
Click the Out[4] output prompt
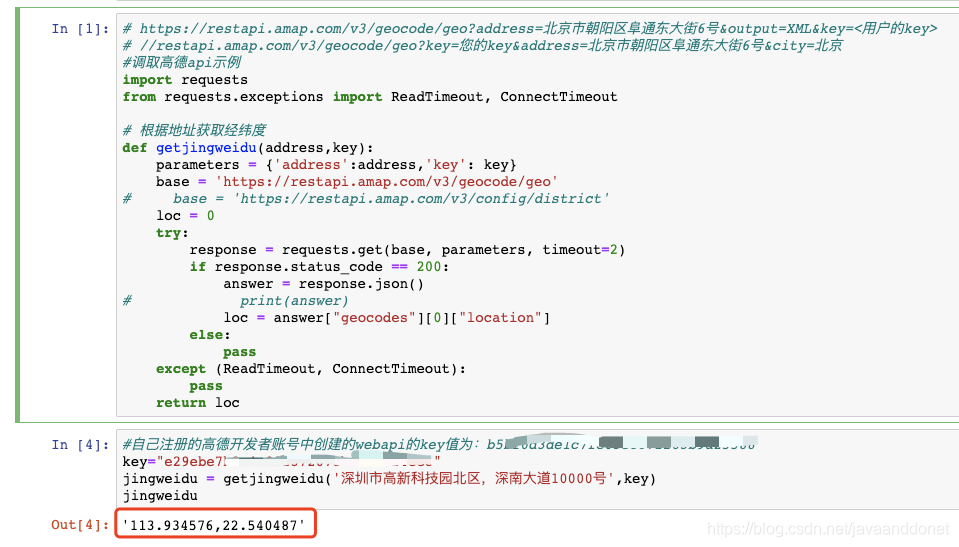80,525
